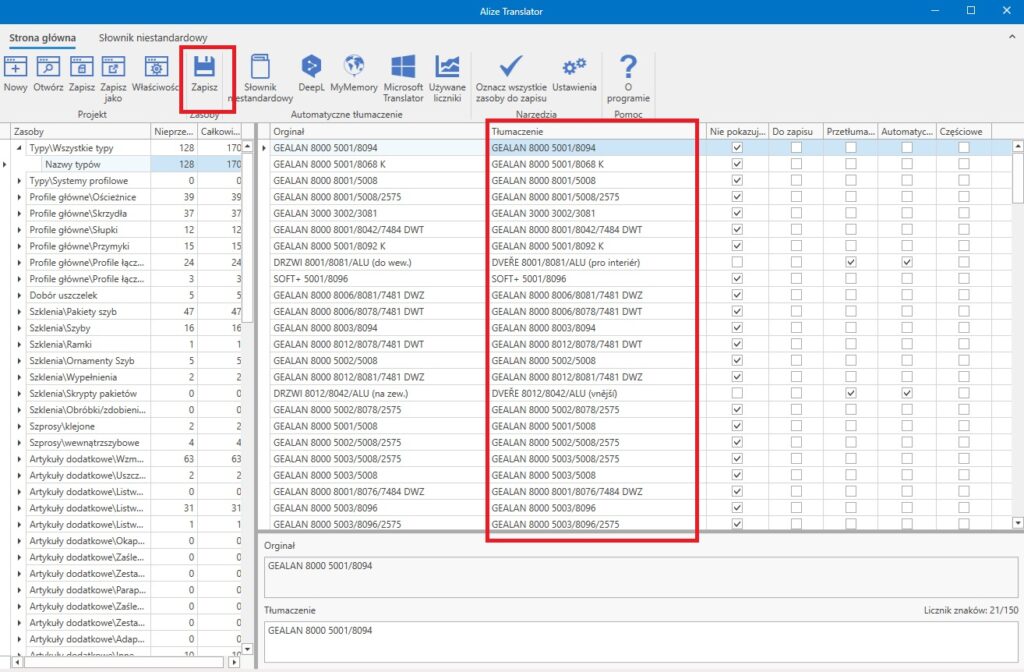
Task: Uncheck Przetłumaczone for DRZWI 8001/8081/ALU row
Action: (x=850, y=262)
